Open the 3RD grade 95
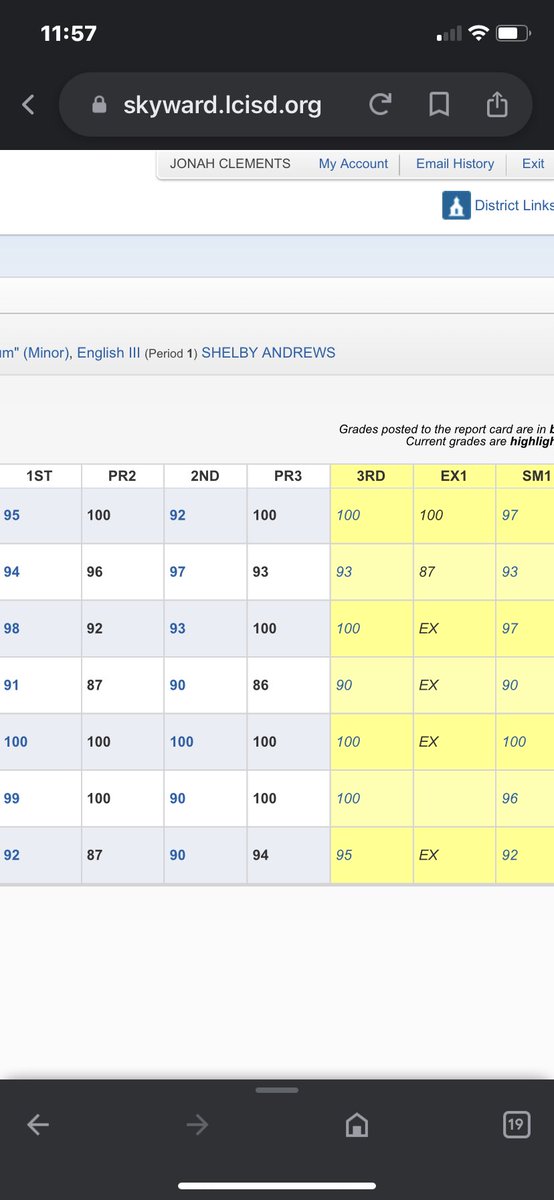This screenshot has height=1200, width=554. 344,855
